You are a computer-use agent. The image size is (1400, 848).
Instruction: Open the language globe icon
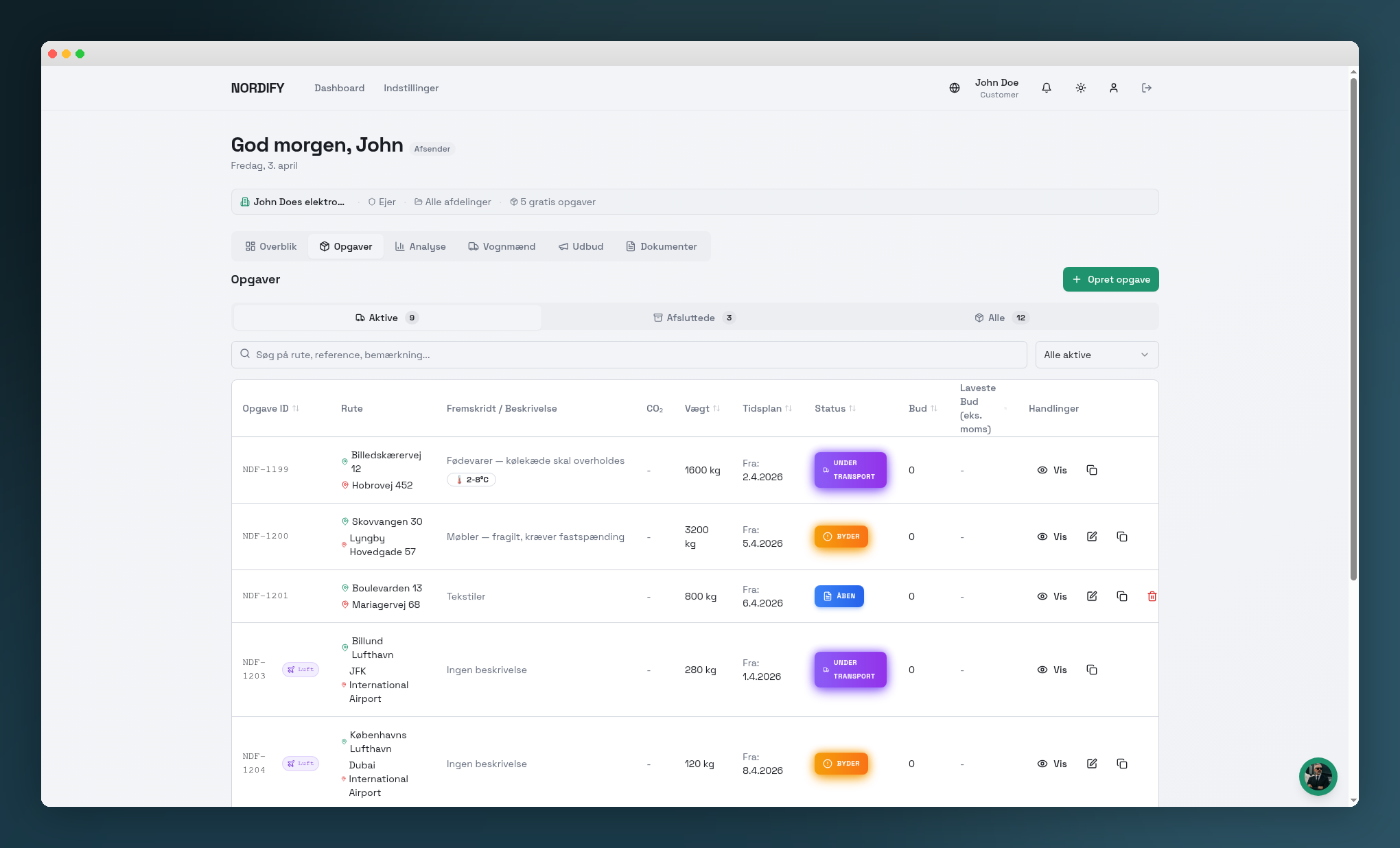(954, 88)
